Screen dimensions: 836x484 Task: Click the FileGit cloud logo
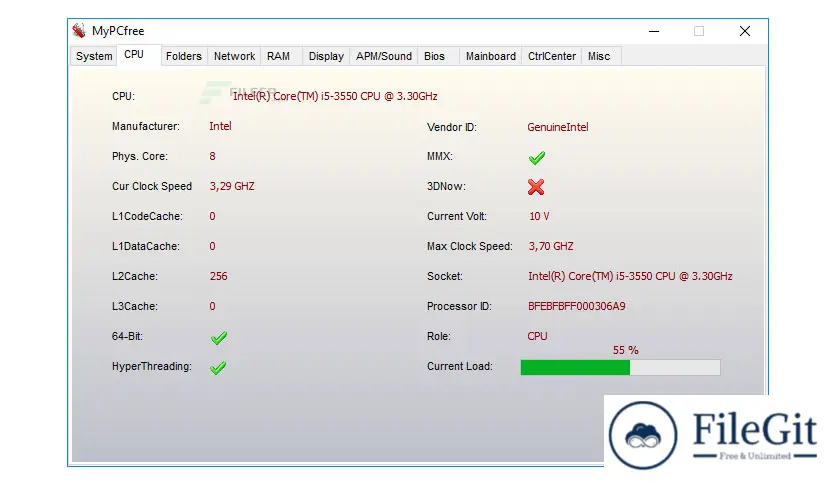click(x=643, y=435)
